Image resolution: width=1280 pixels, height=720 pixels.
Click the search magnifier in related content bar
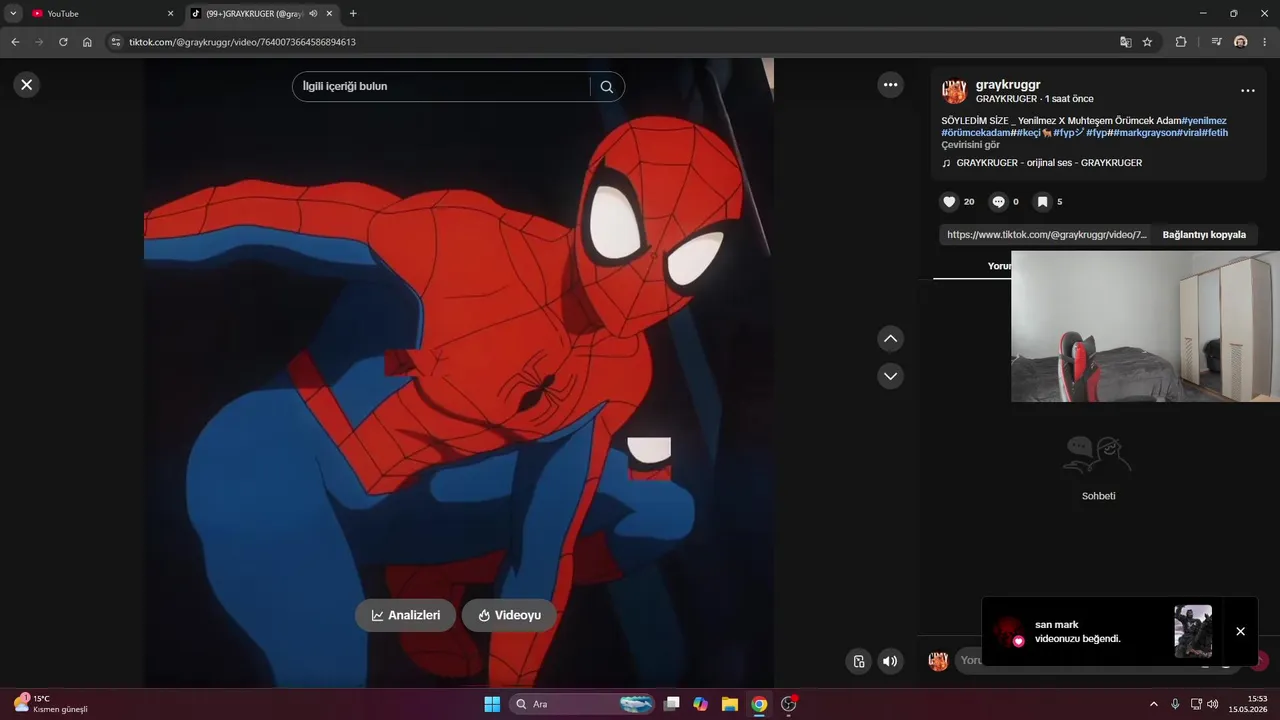point(607,87)
